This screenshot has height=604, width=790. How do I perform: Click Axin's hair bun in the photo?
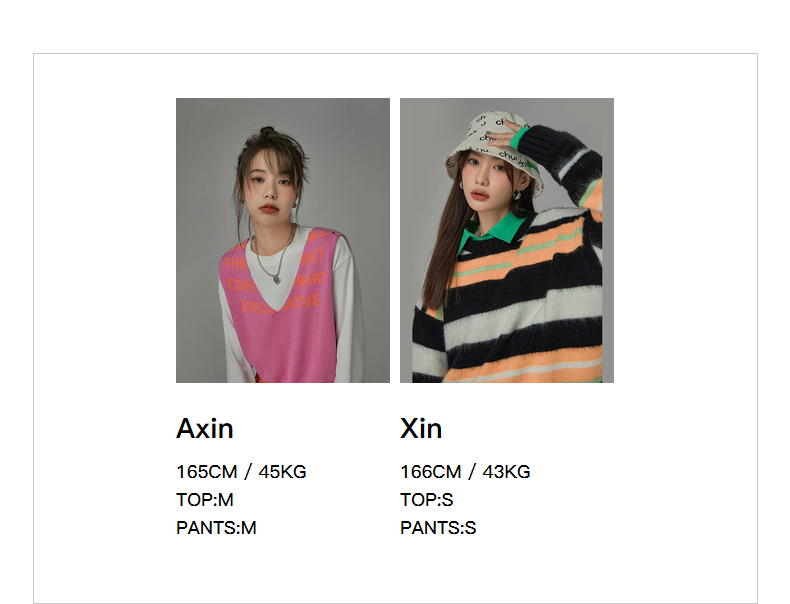point(267,132)
